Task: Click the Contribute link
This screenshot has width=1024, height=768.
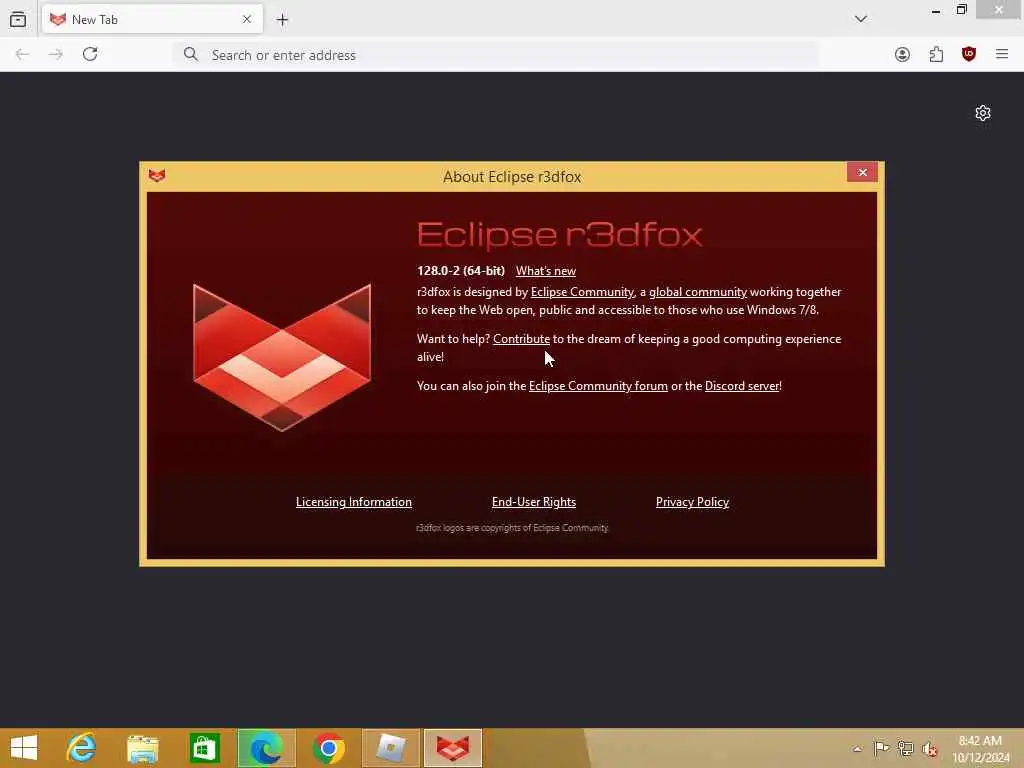Action: [521, 339]
